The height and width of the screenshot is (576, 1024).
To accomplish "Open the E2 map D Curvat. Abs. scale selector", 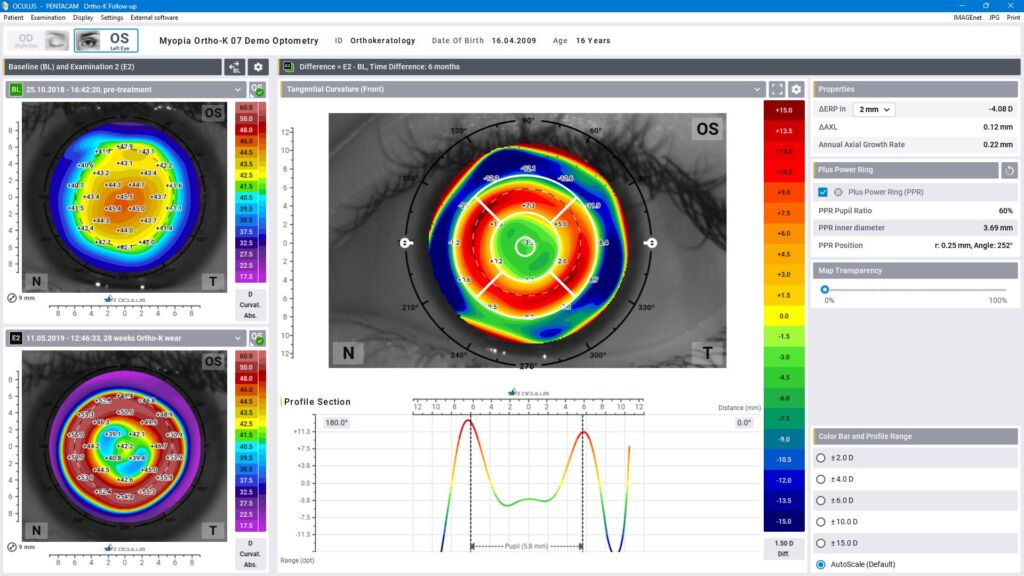I will (250, 554).
